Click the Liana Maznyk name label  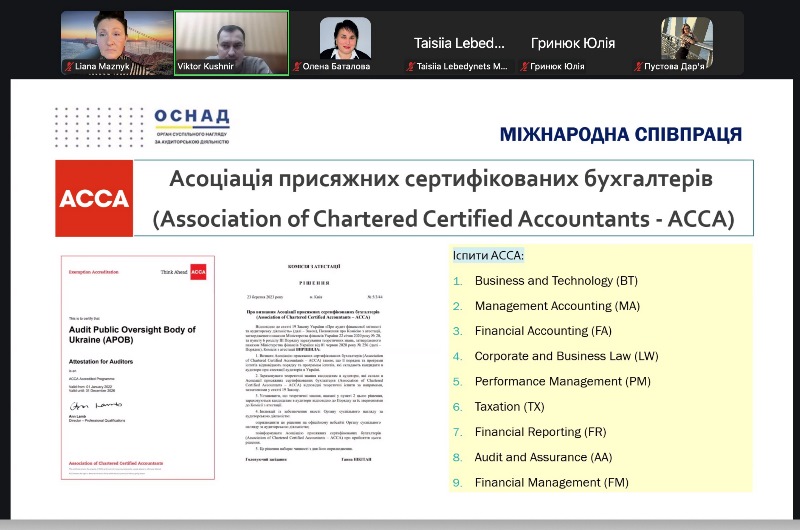click(102, 66)
